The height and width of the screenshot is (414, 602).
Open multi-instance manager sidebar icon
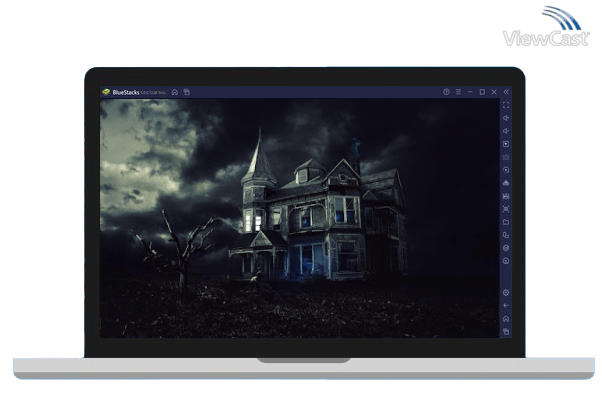pyautogui.click(x=506, y=235)
